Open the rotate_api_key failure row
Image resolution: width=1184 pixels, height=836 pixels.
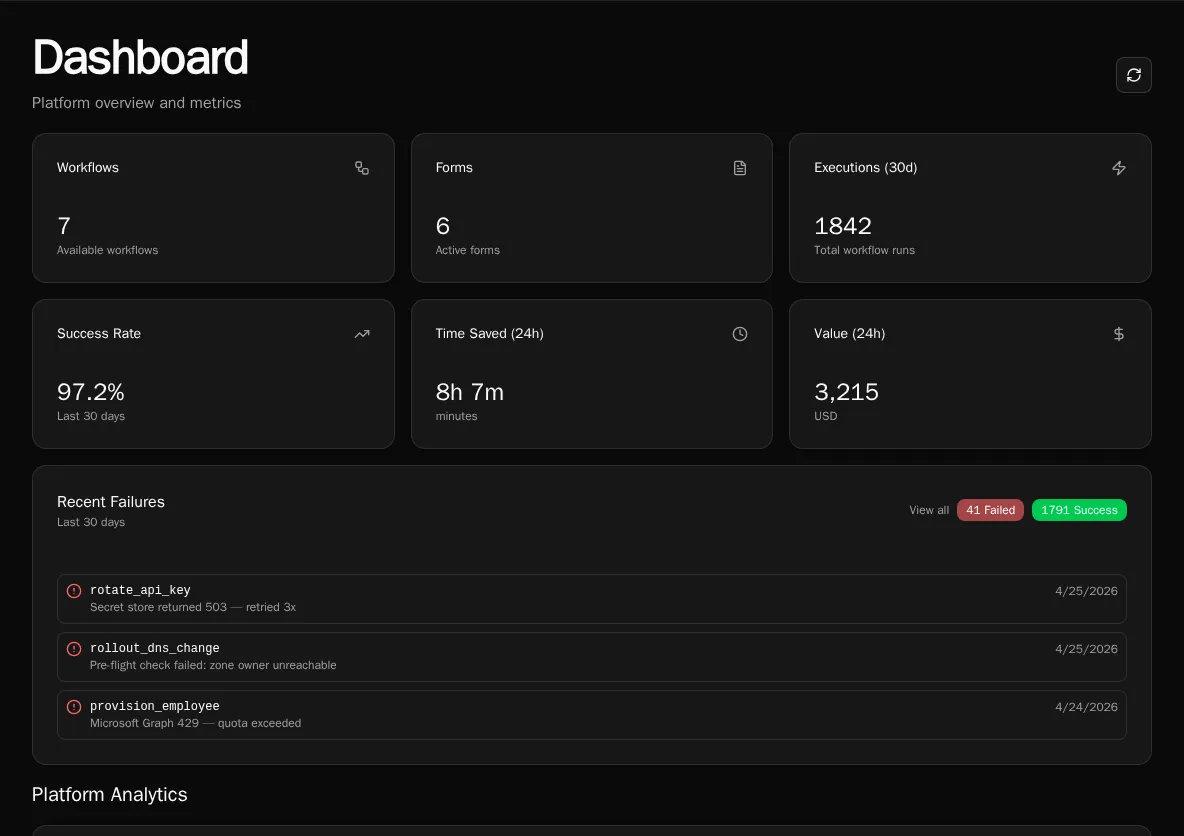point(591,599)
